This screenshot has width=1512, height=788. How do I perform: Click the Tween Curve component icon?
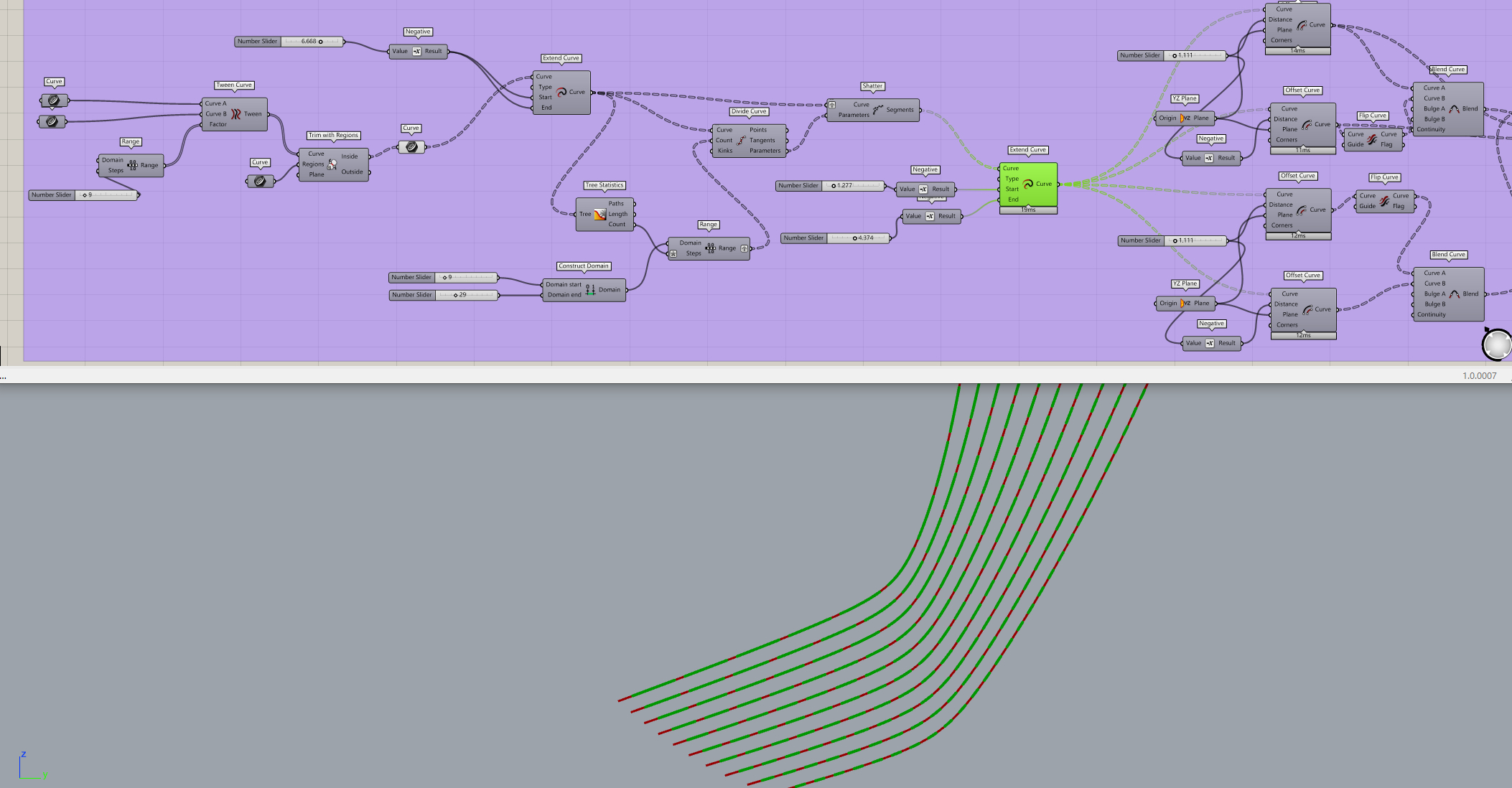tap(235, 114)
